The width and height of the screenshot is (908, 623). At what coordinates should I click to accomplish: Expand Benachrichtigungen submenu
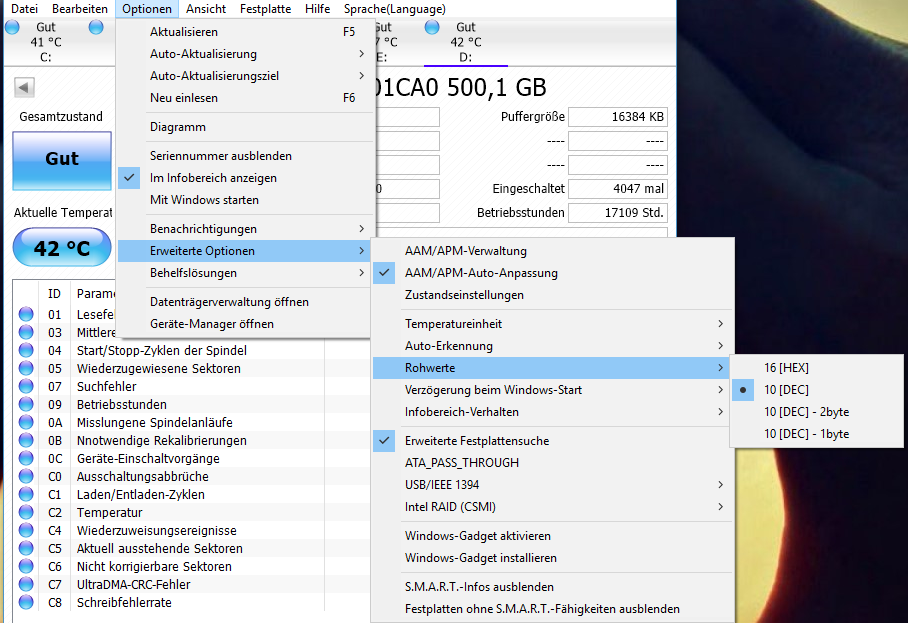244,229
